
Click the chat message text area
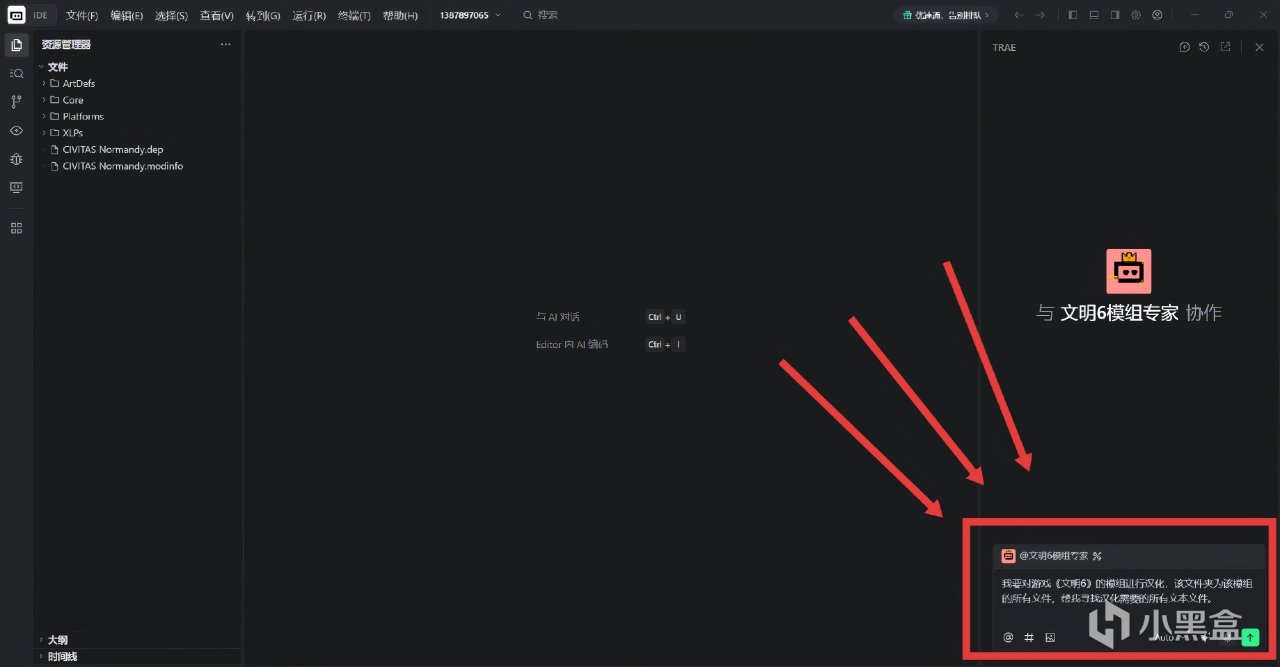coord(1128,590)
